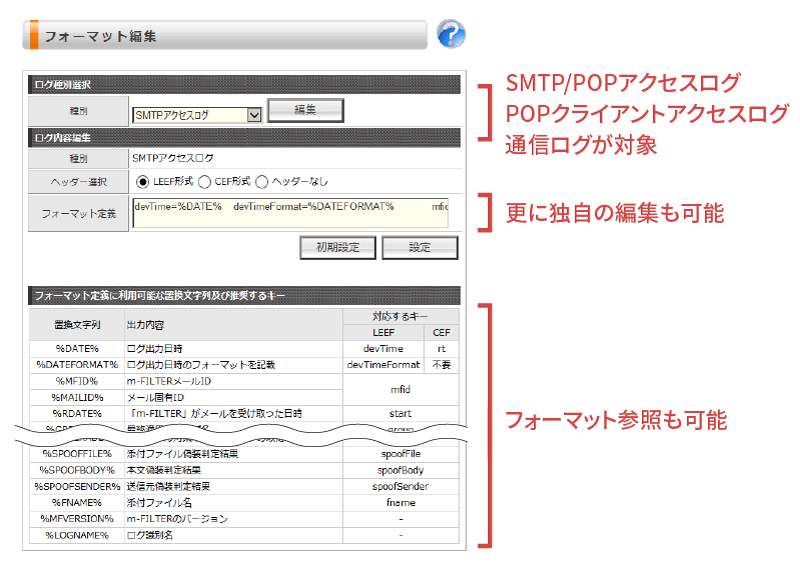This screenshot has width=800, height=571.
Task: Click the %LOGNAME% table cell
Action: (76, 536)
